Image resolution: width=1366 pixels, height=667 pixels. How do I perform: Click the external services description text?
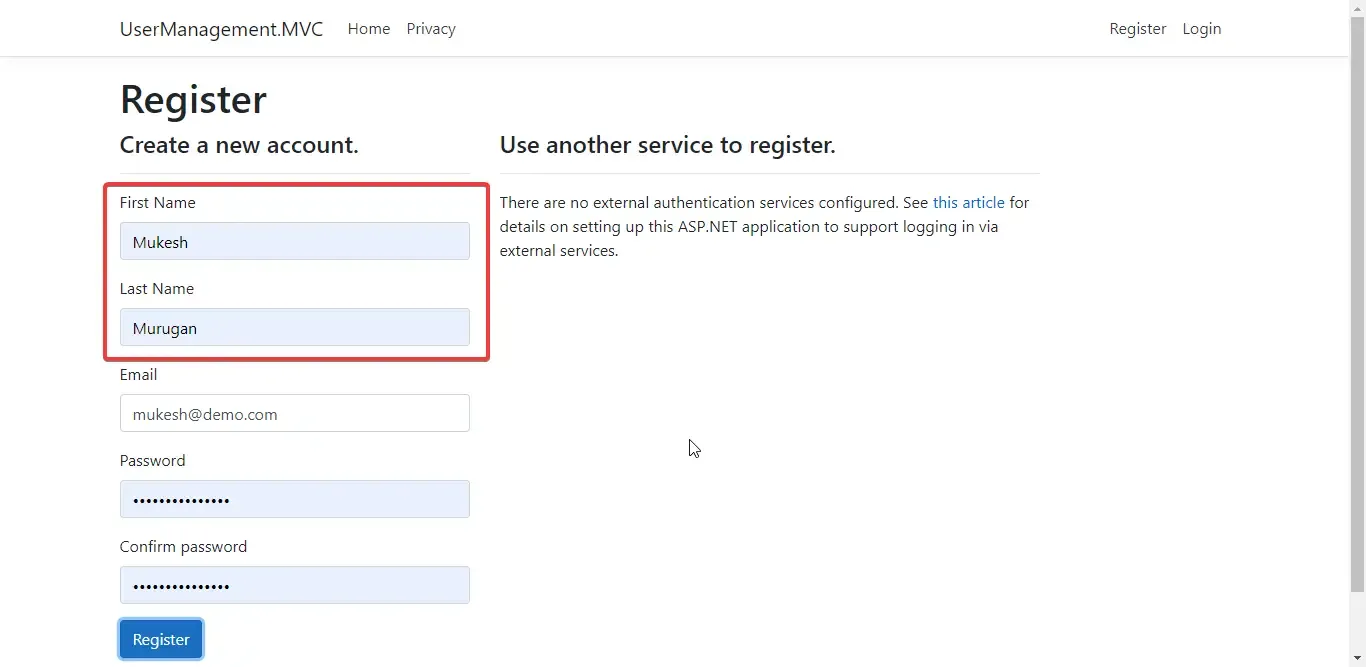[764, 226]
